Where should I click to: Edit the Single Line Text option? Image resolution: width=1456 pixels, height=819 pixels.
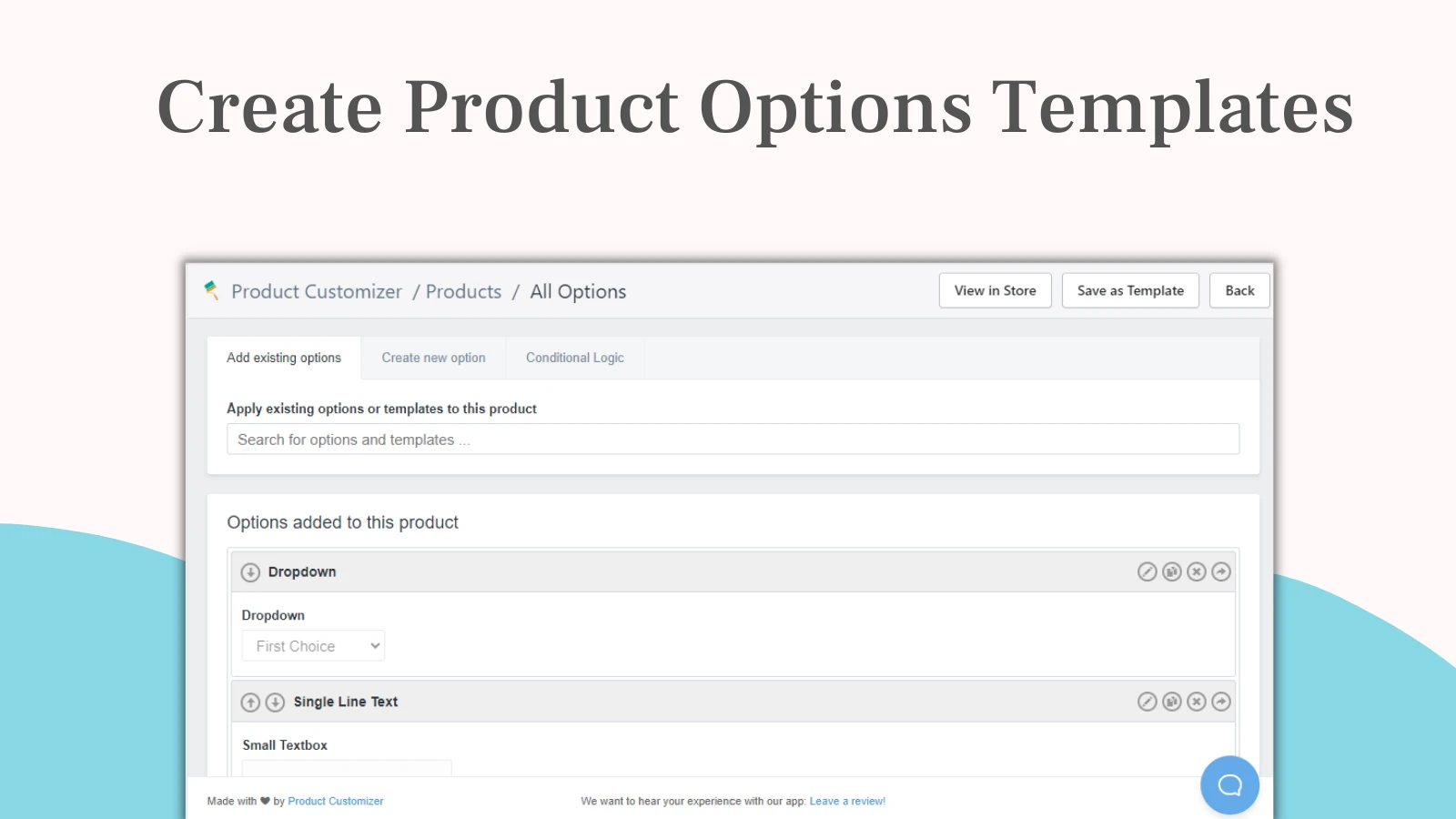[1147, 702]
